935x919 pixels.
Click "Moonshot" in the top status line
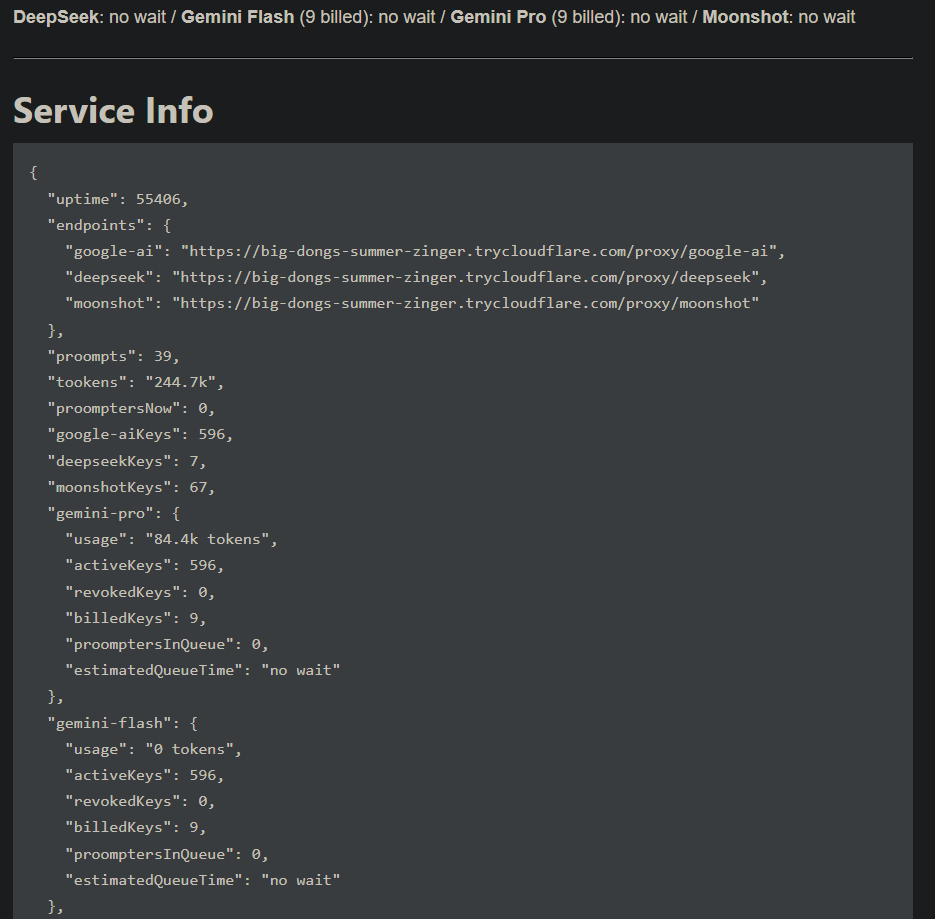(745, 17)
